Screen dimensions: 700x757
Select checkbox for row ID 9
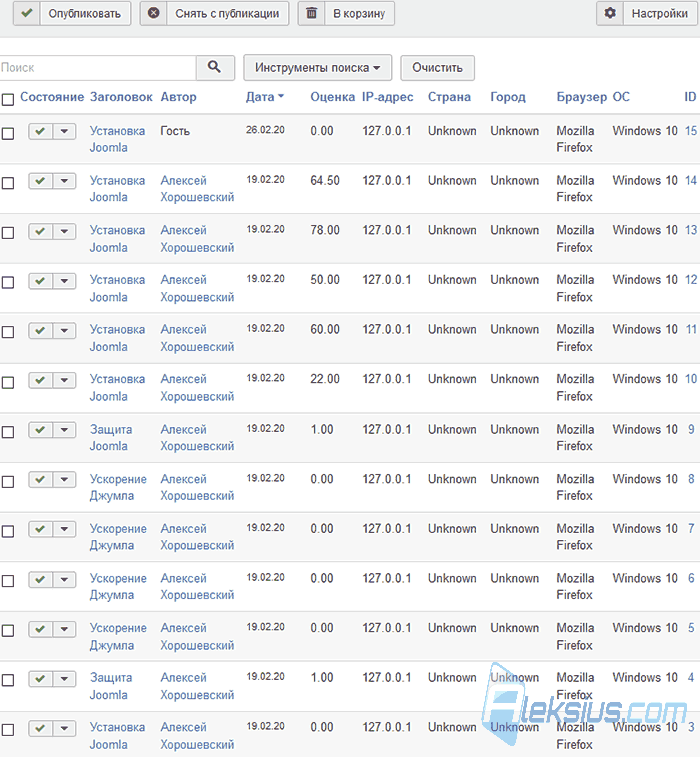(8, 432)
